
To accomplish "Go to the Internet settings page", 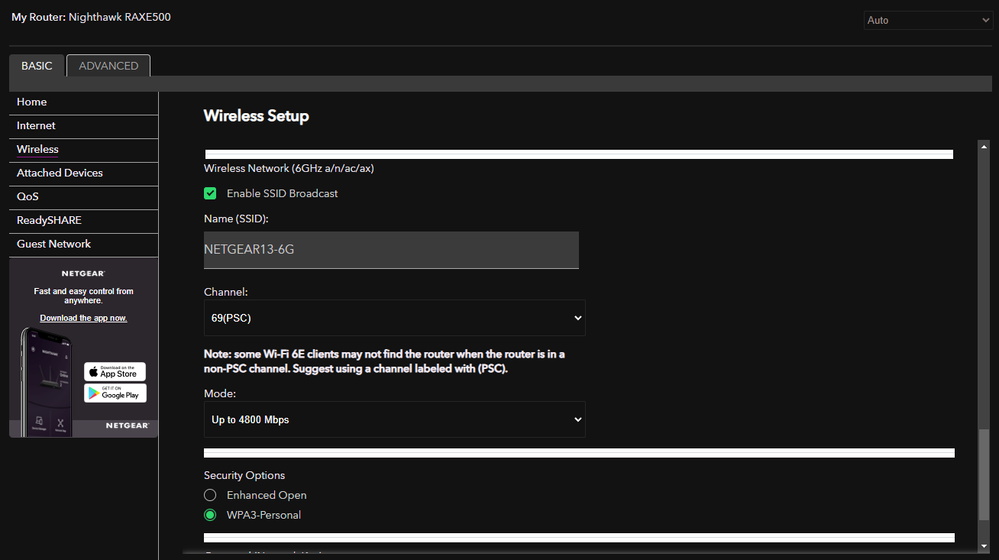I will coord(36,126).
